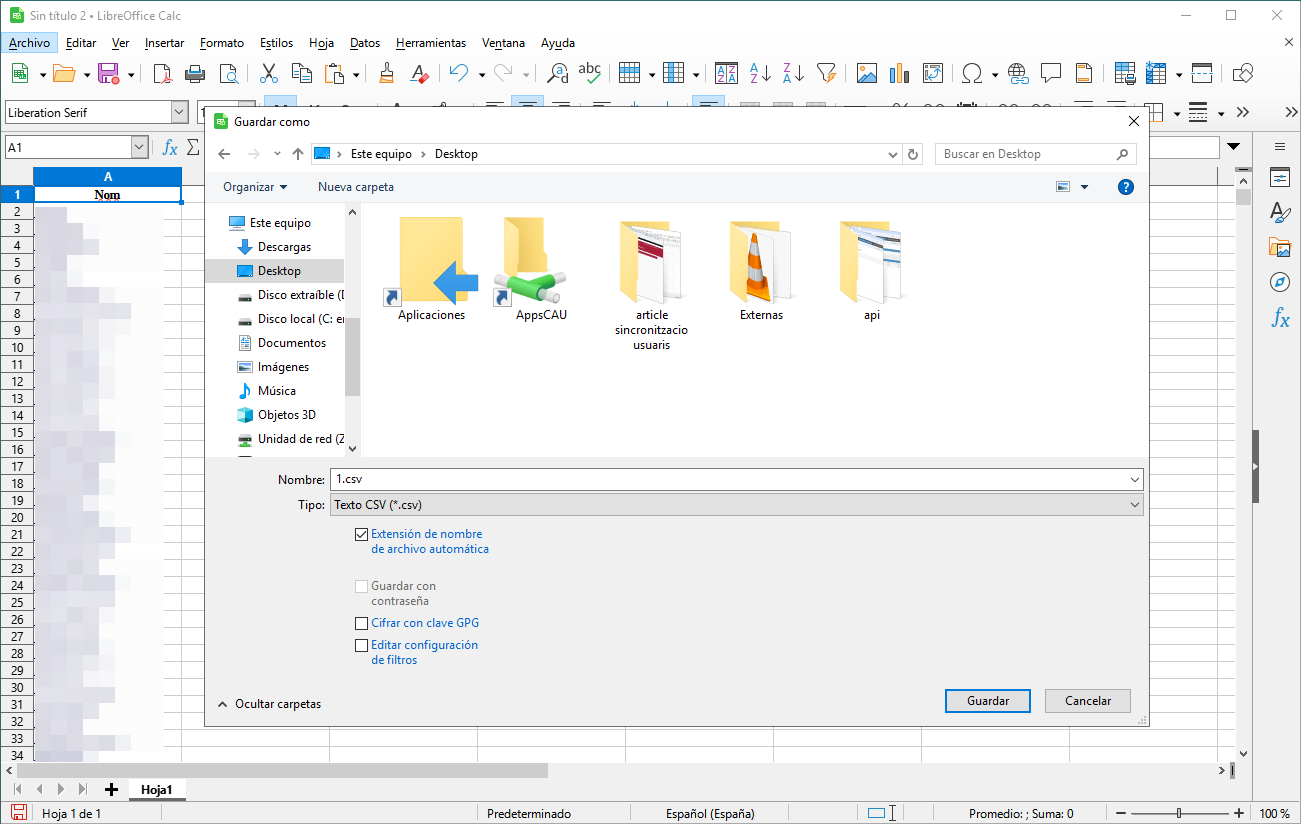This screenshot has width=1301, height=824.
Task: Open the Paste options dropdown arrow
Action: [356, 74]
